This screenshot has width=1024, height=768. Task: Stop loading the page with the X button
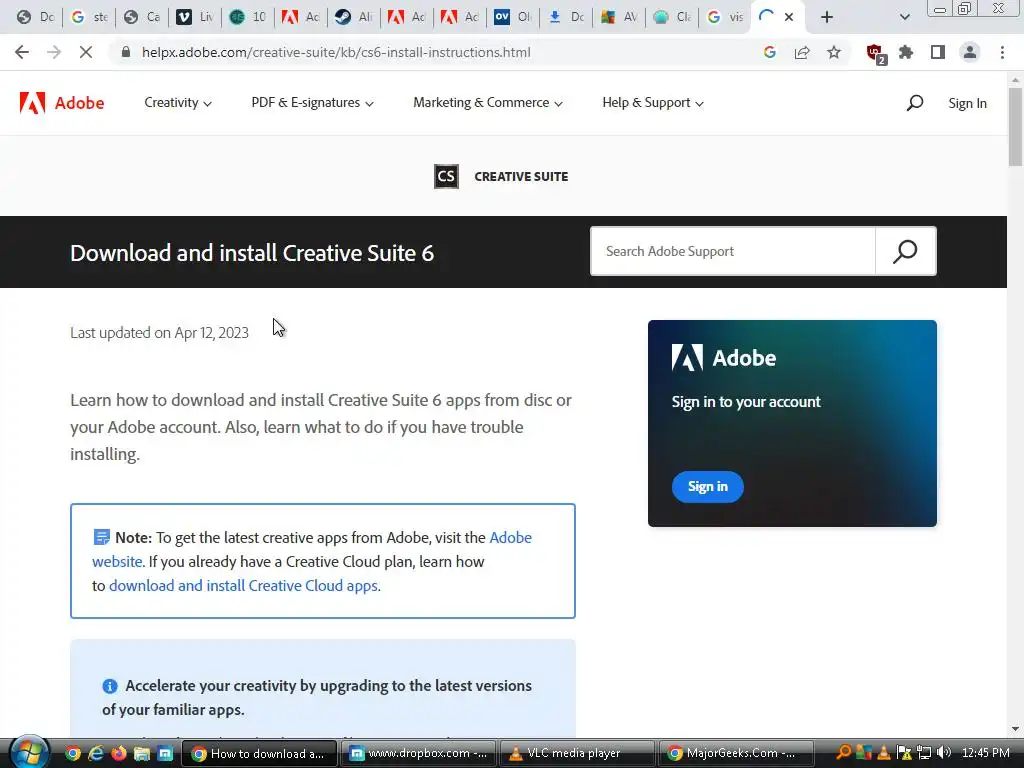pos(86,52)
